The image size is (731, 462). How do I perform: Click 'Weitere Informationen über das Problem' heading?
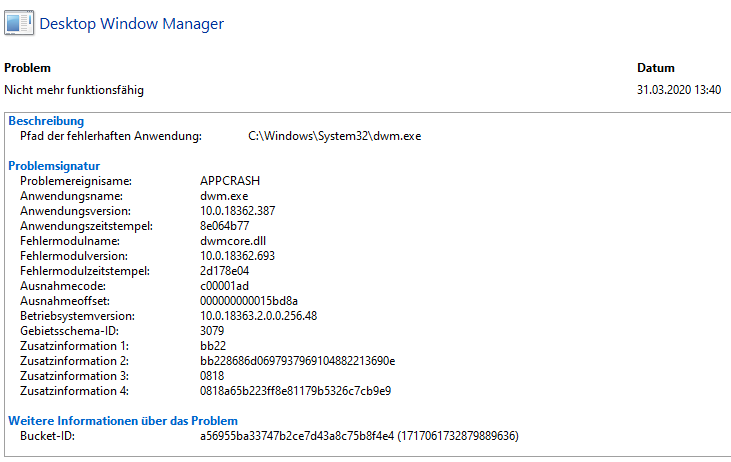pyautogui.click(x=123, y=421)
